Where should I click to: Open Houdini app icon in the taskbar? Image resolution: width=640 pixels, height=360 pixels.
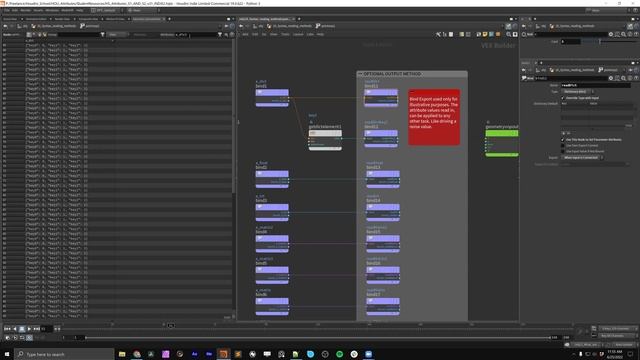pos(223,354)
